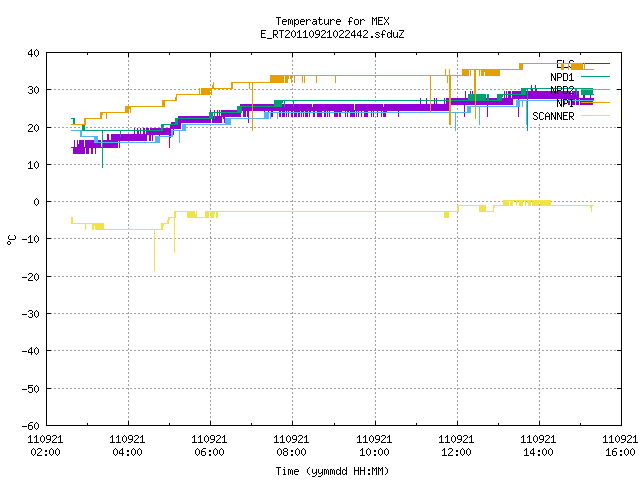This screenshot has height=480, width=640.
Task: Click the y-axis value '-10'
Action: (31, 239)
